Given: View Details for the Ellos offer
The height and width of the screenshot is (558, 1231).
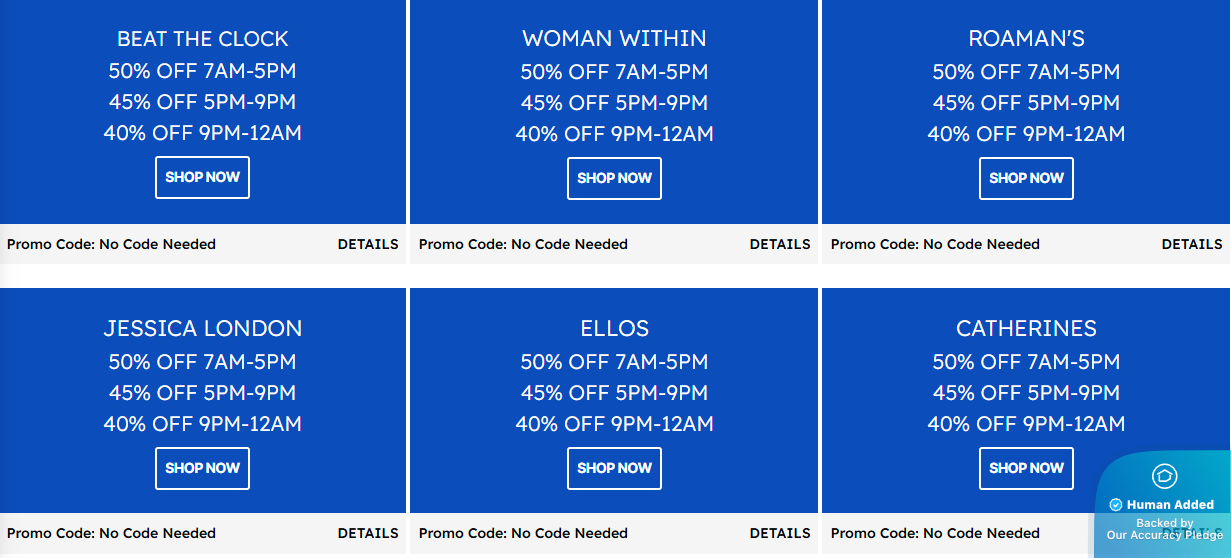Looking at the screenshot, I should (780, 533).
